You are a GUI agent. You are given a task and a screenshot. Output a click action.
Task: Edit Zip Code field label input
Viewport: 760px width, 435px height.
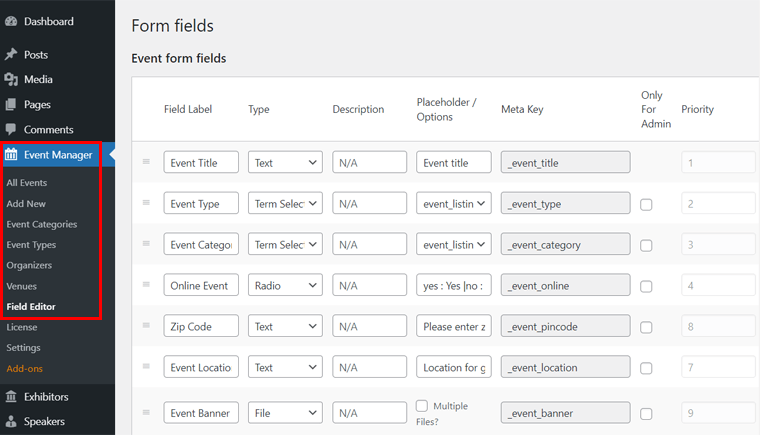click(201, 326)
